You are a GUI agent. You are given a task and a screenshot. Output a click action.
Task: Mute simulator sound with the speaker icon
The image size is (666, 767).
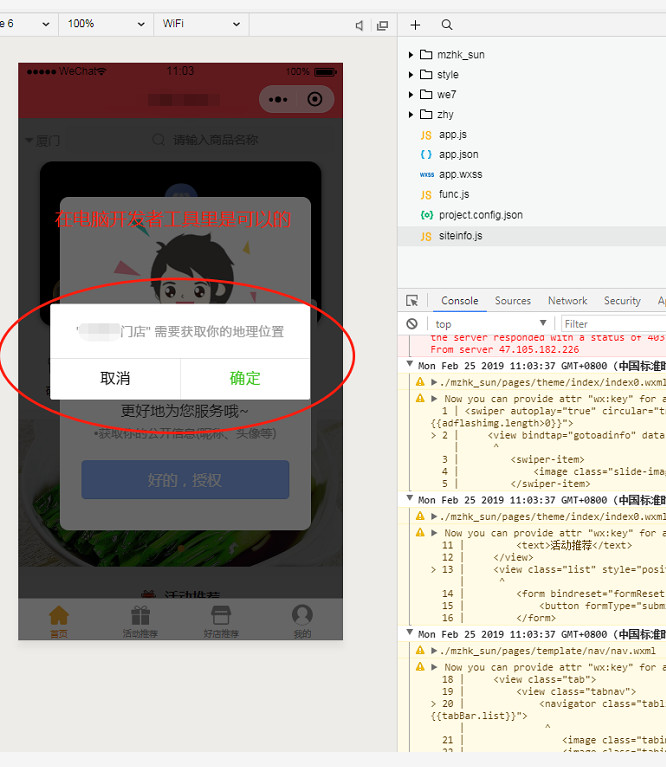(359, 25)
